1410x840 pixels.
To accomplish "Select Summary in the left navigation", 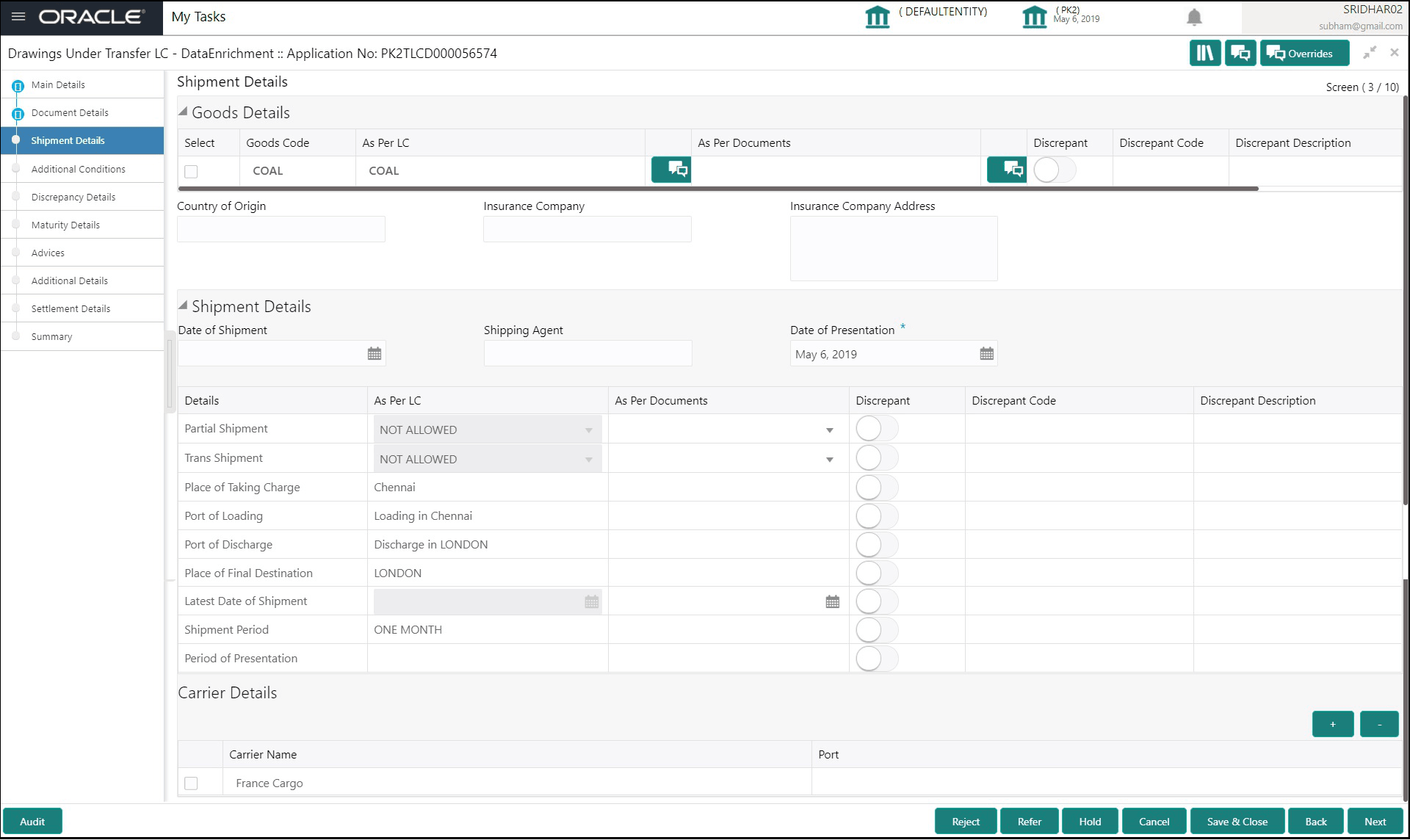I will (51, 336).
